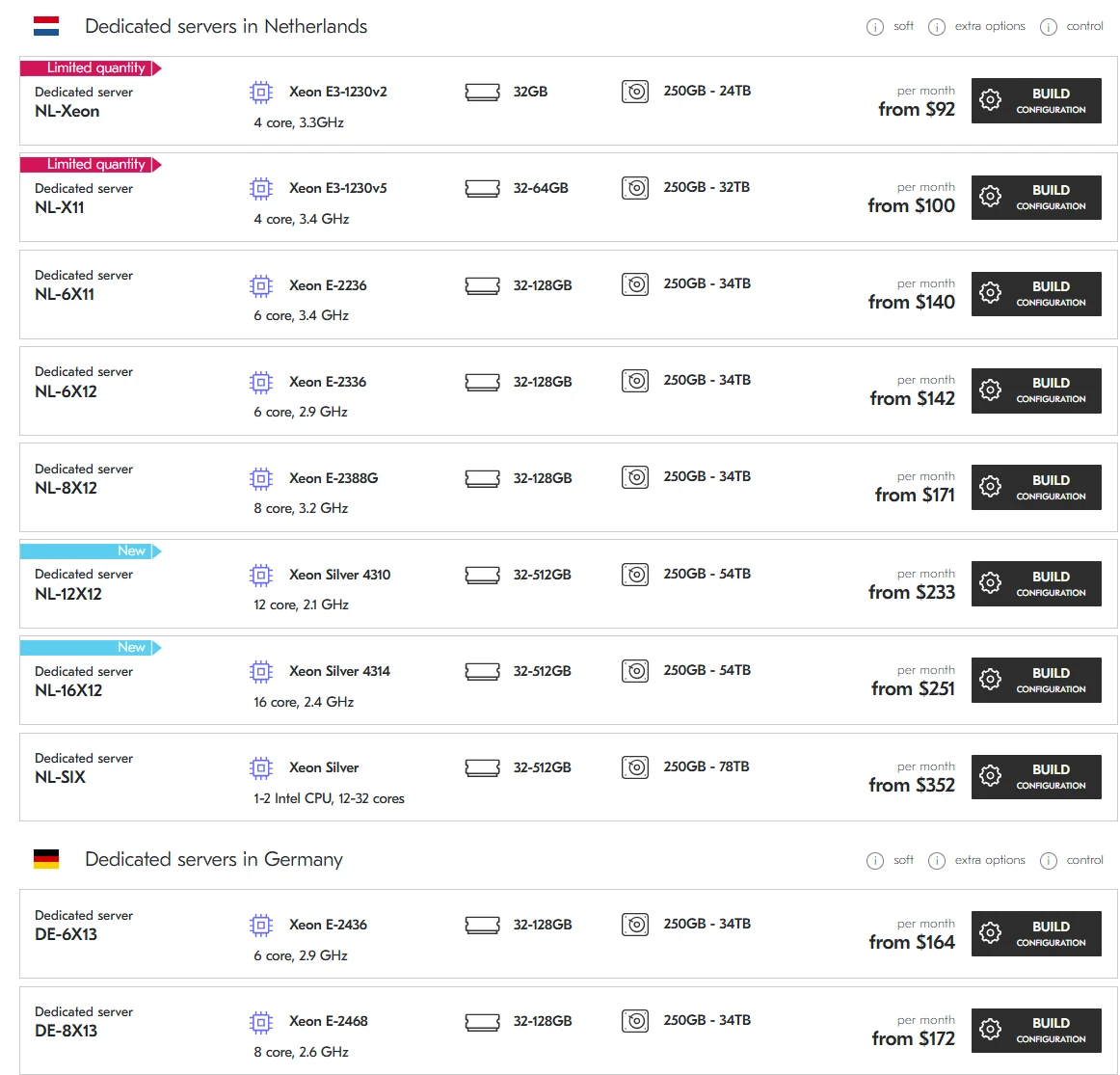Click the CPU icon for Xeon E3-1230v2
Image resolution: width=1120 pixels, height=1075 pixels.
261,93
